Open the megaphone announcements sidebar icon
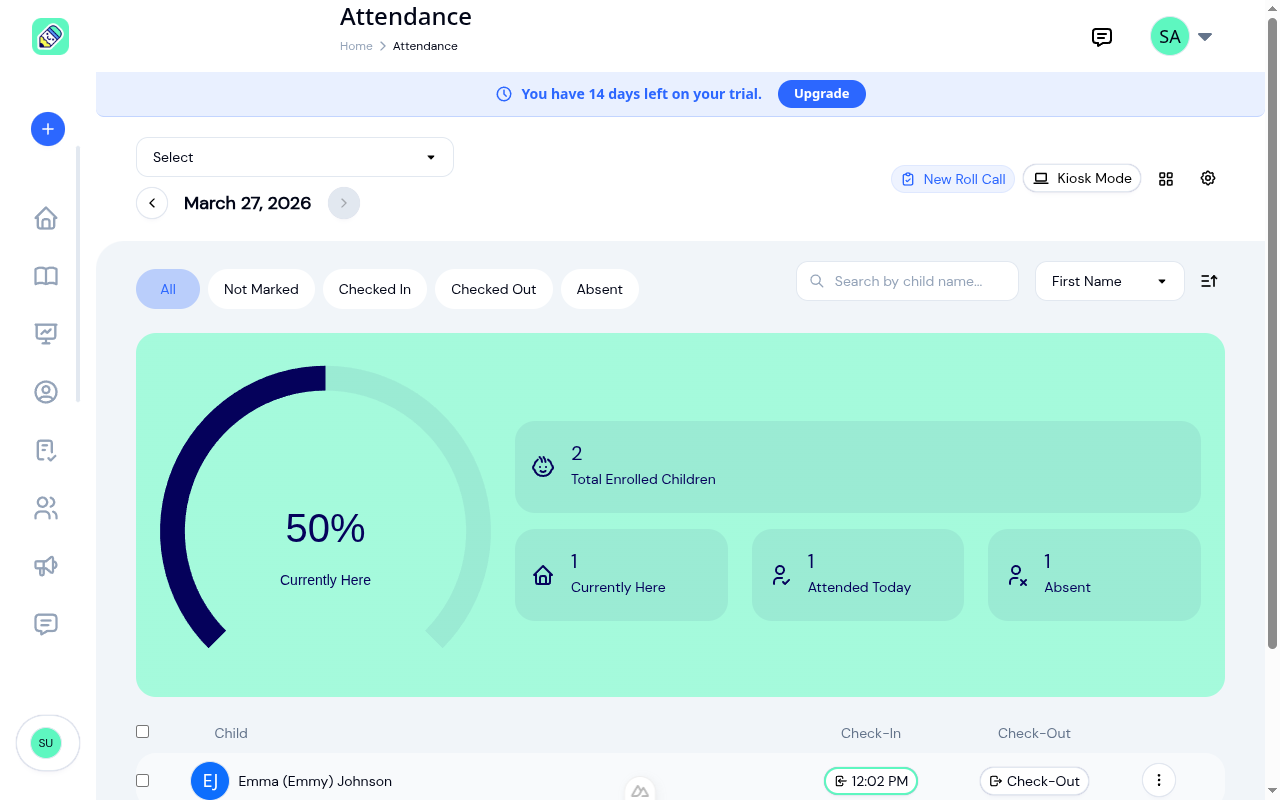This screenshot has height=800, width=1280. (46, 566)
